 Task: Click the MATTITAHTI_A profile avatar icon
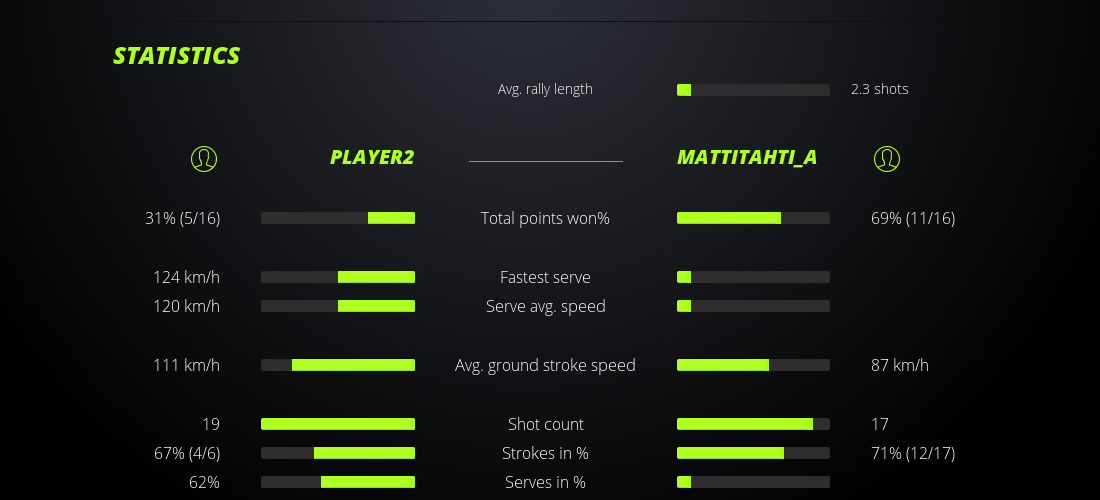pyautogui.click(x=886, y=158)
